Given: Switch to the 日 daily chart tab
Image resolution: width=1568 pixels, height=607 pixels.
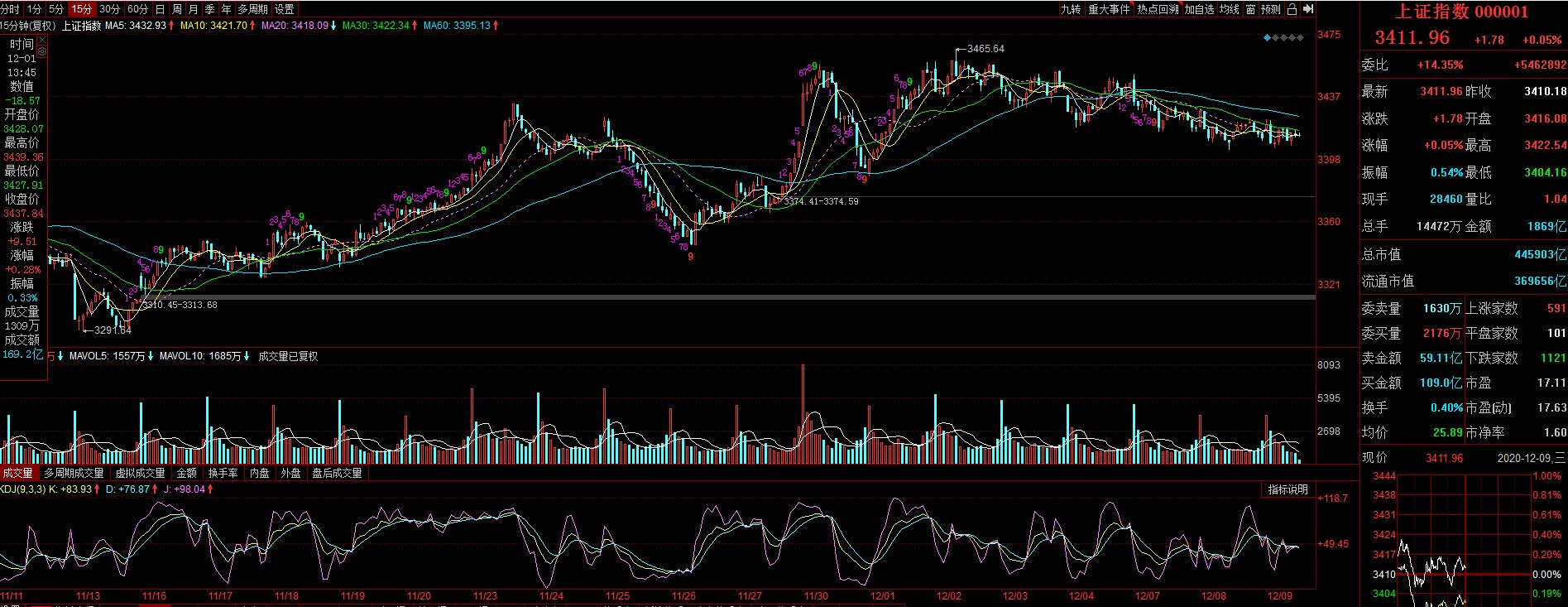Looking at the screenshot, I should point(160,9).
